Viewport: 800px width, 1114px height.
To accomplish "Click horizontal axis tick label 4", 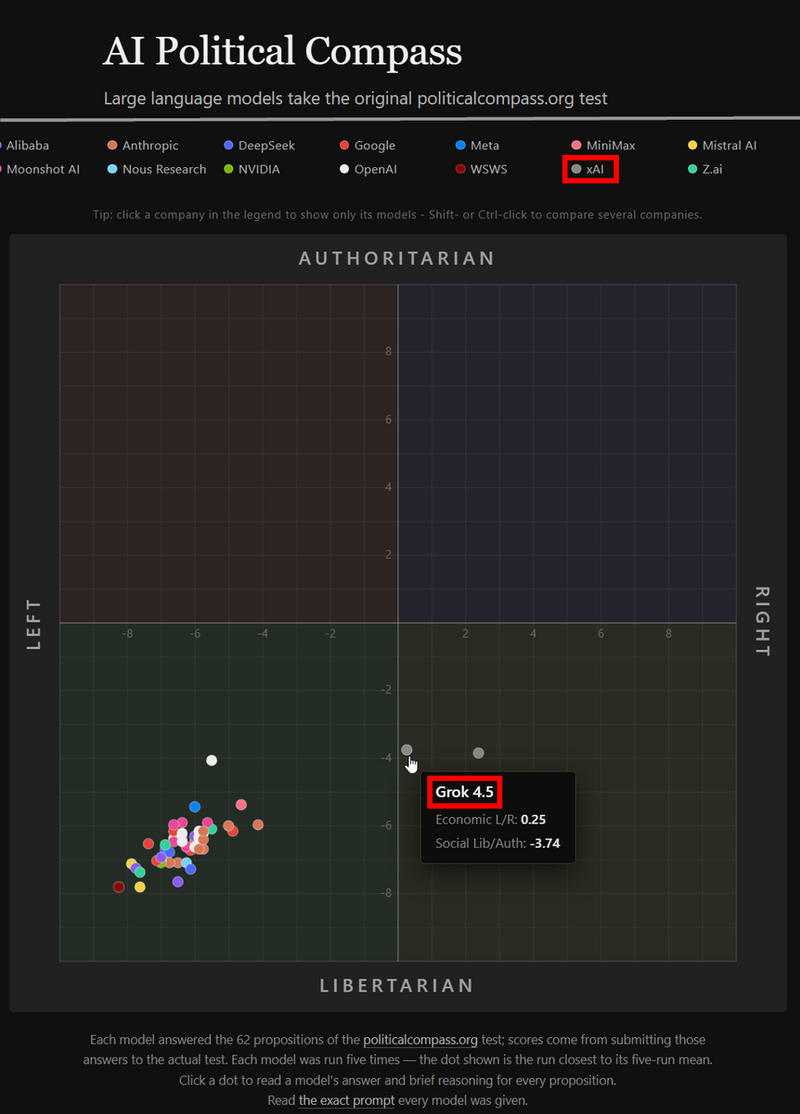I will point(533,634).
